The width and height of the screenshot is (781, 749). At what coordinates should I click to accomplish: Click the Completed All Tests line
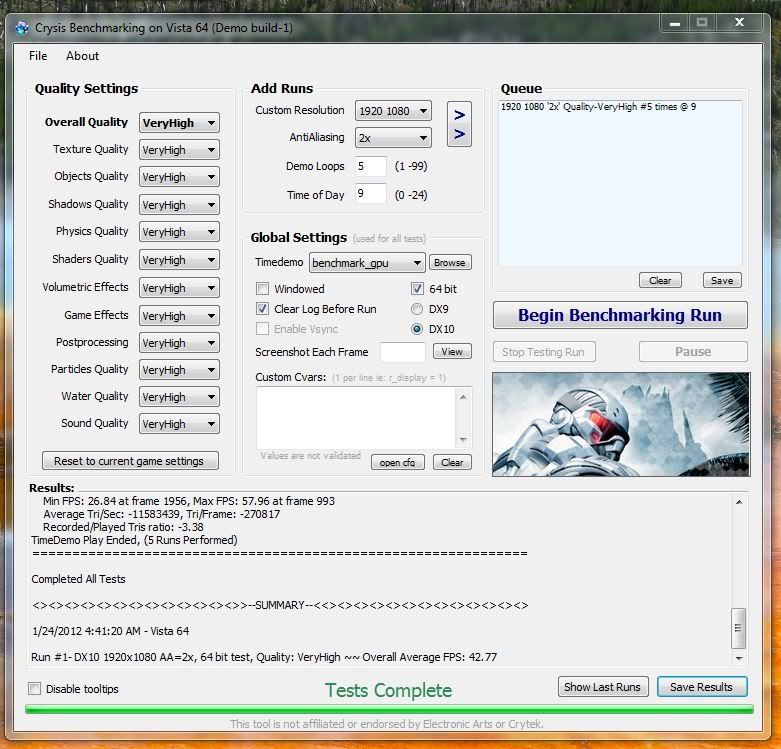coord(78,579)
